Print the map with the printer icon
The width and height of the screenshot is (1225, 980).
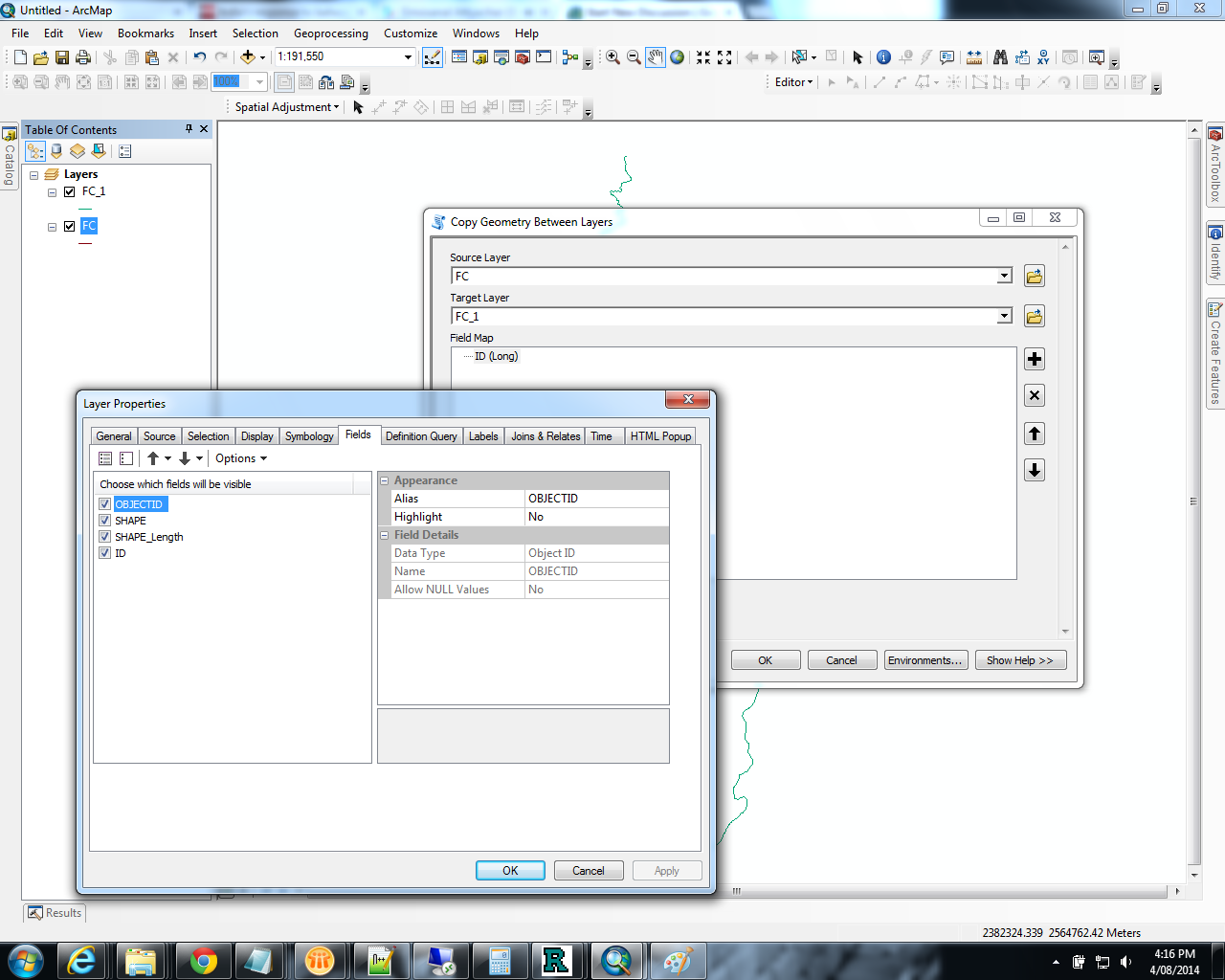pos(83,57)
